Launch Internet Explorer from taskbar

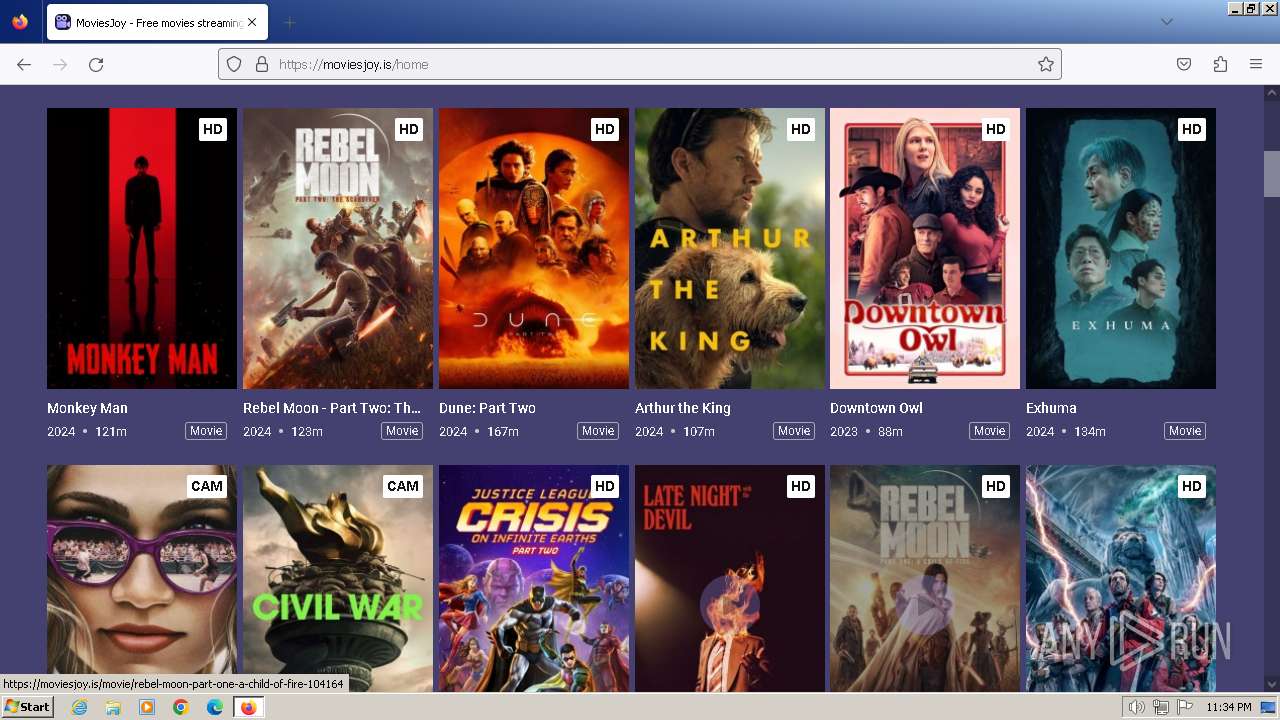coord(80,707)
